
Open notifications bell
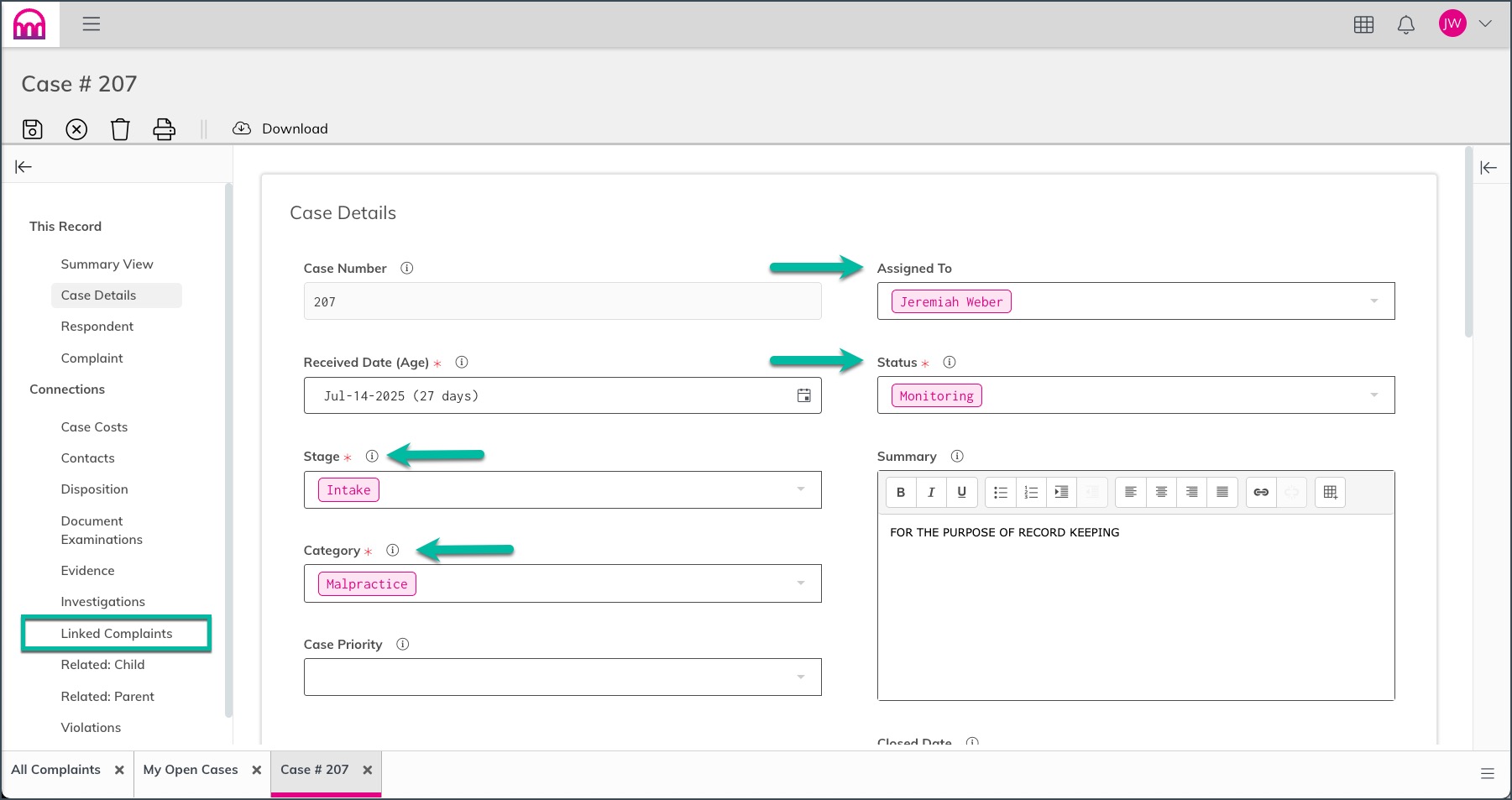click(x=1405, y=25)
